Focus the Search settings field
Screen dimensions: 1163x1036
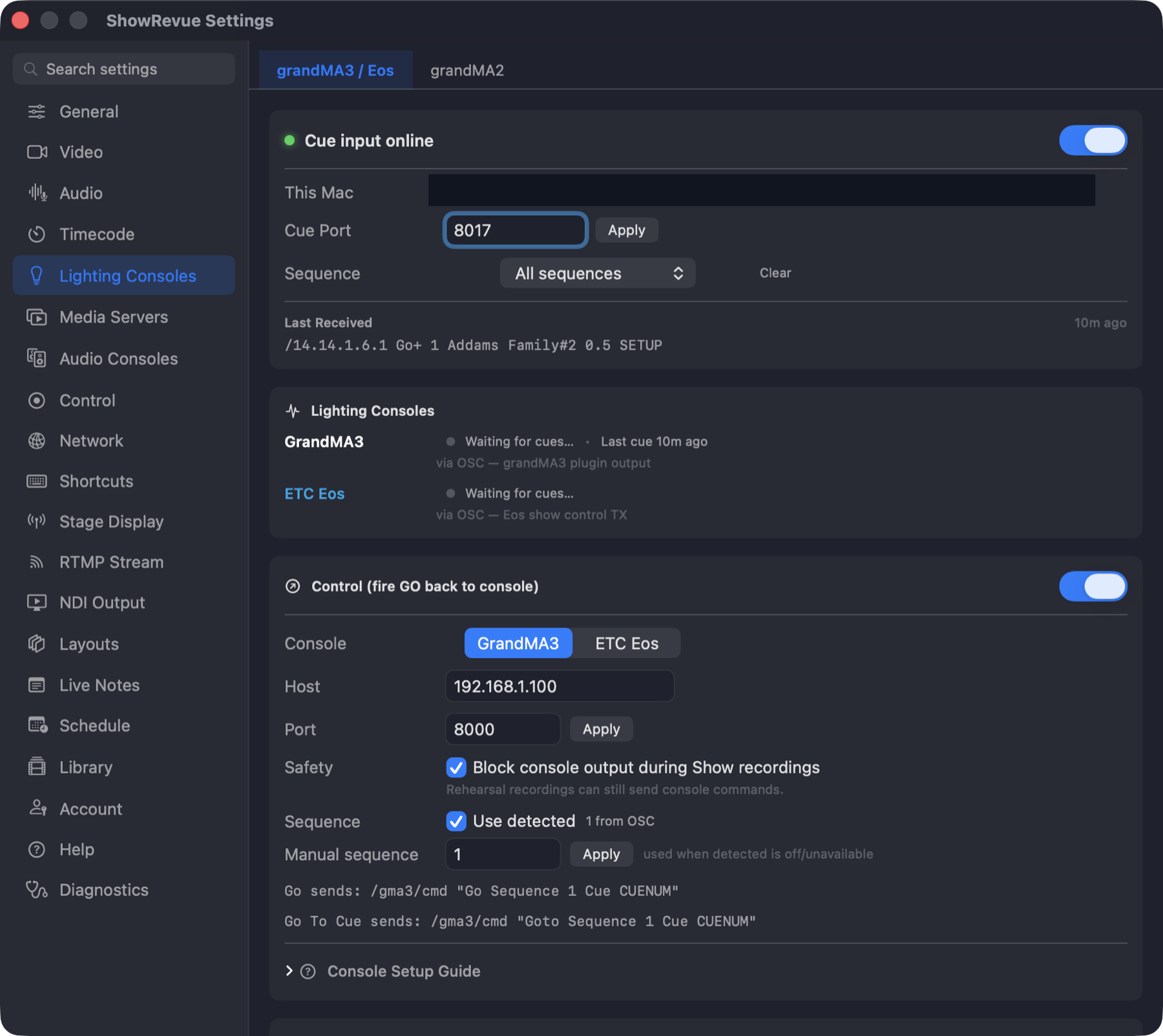(x=123, y=69)
